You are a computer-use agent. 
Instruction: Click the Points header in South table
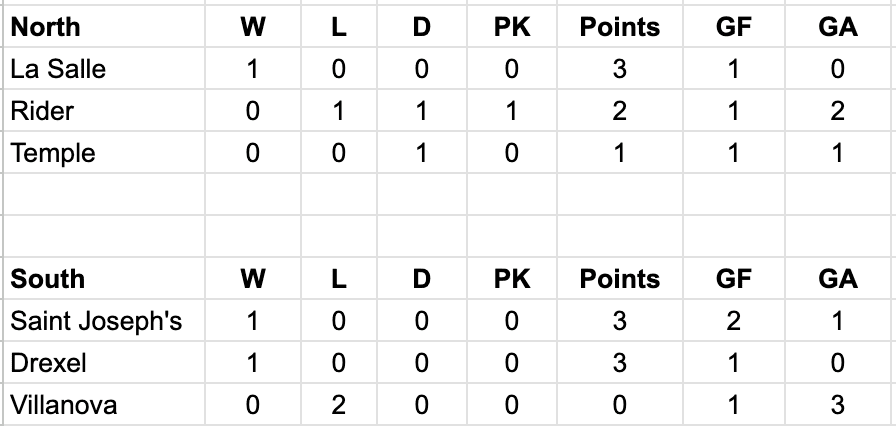point(619,279)
